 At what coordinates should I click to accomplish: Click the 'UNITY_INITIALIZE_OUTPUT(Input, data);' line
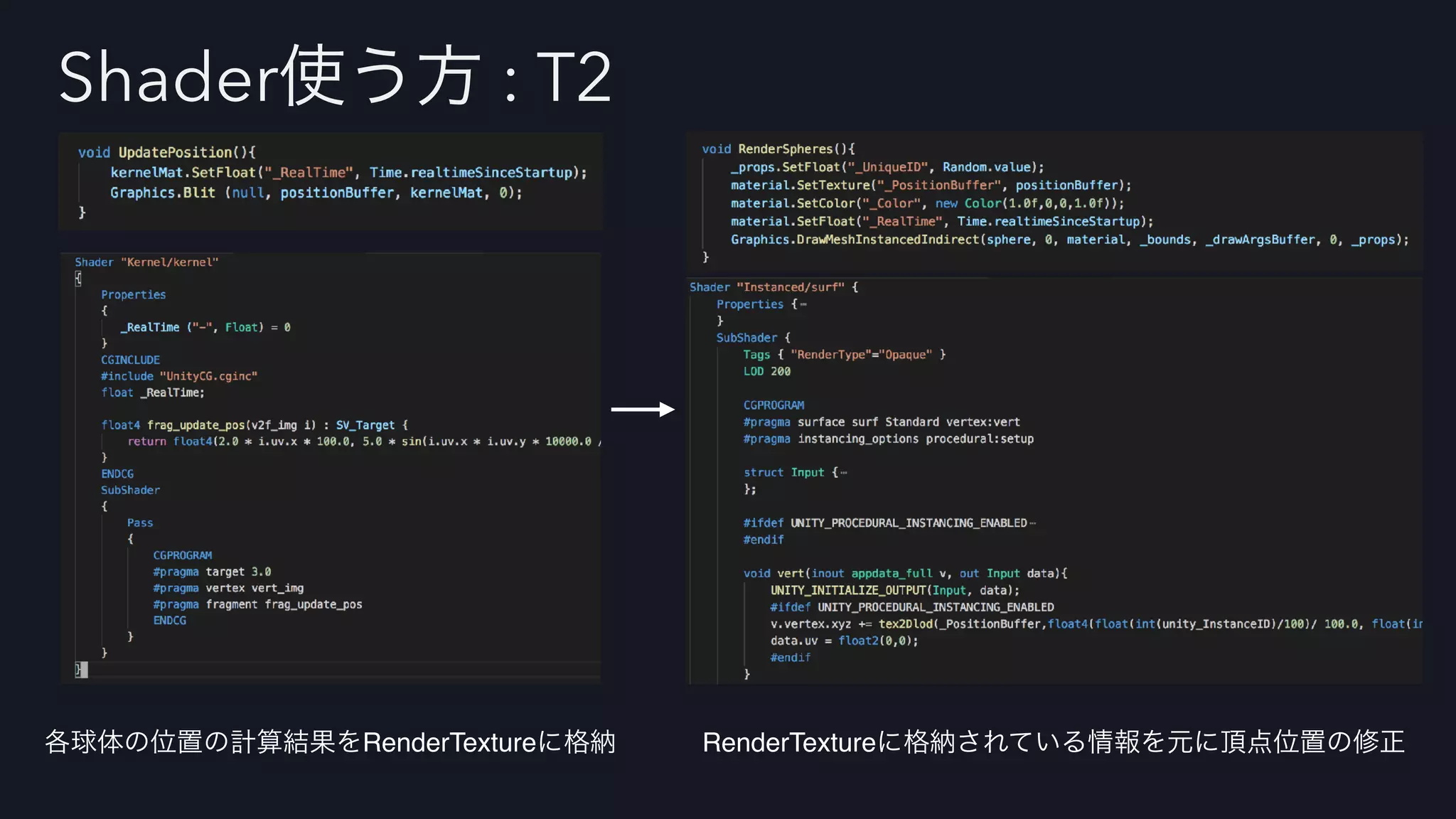click(894, 590)
